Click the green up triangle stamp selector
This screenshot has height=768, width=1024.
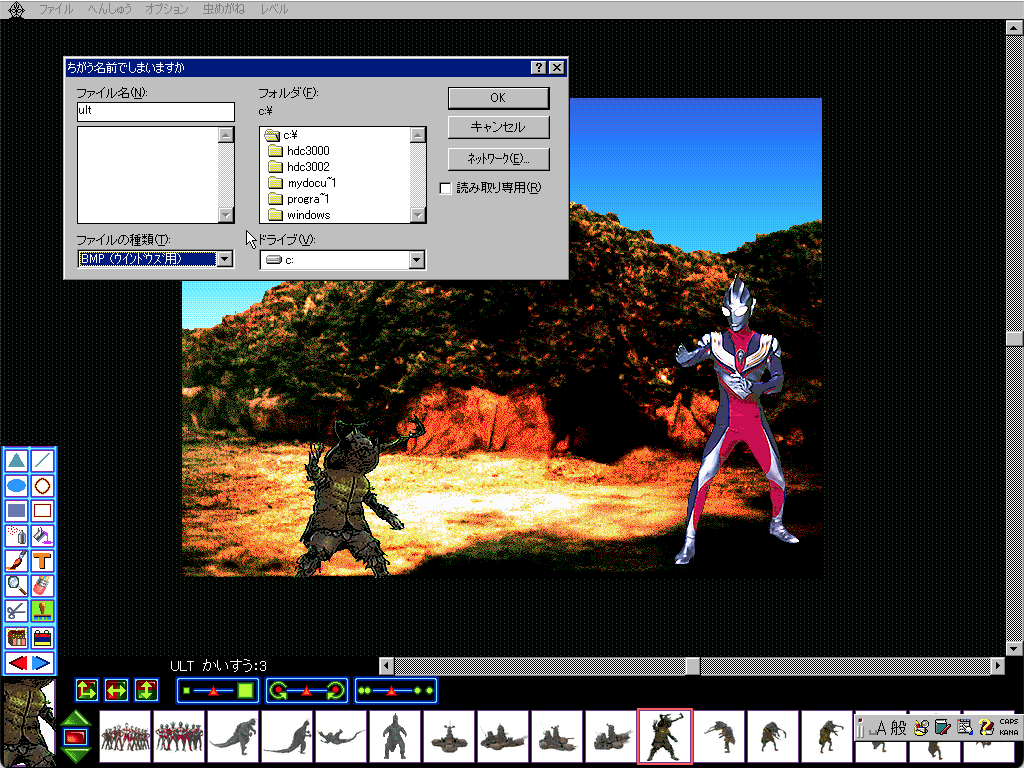coord(76,719)
